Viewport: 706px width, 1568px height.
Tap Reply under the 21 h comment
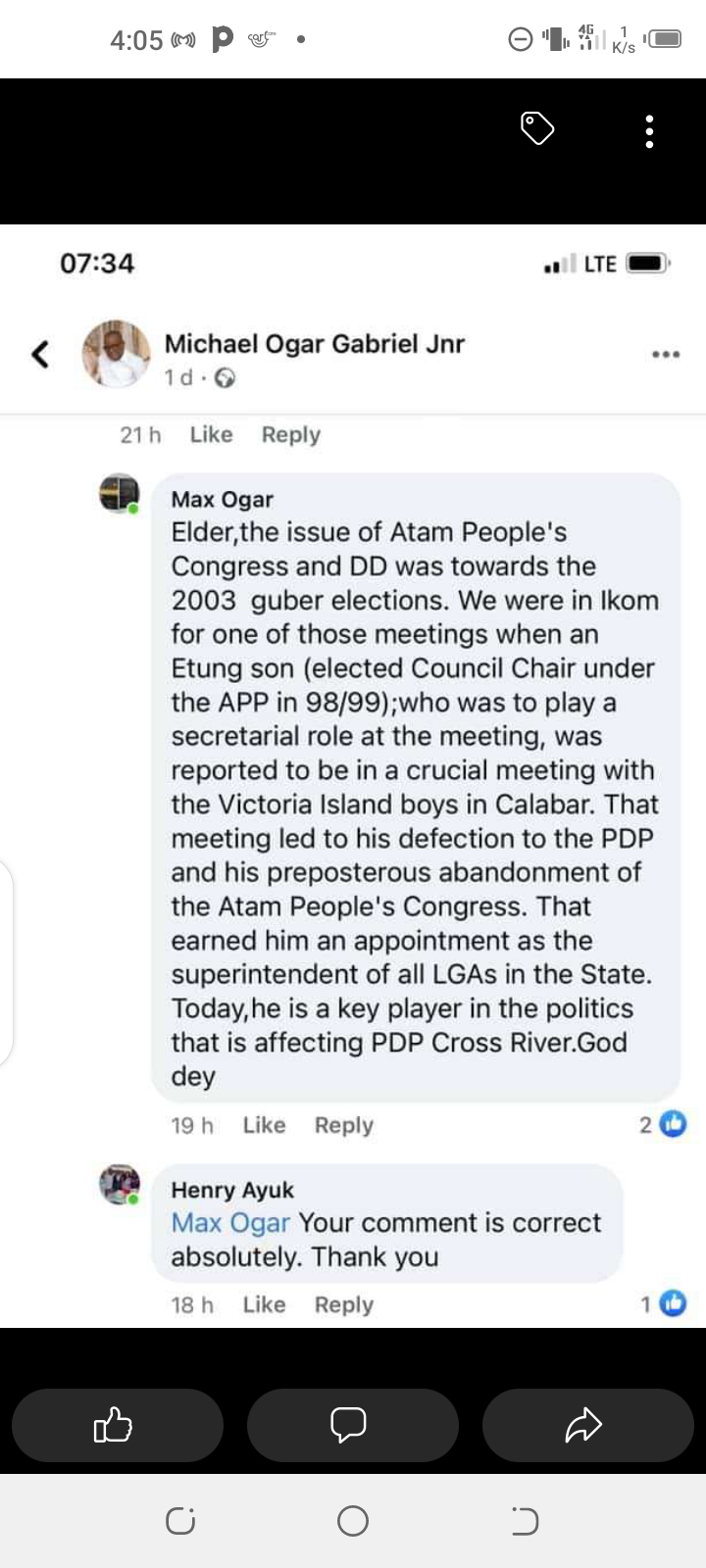point(290,434)
